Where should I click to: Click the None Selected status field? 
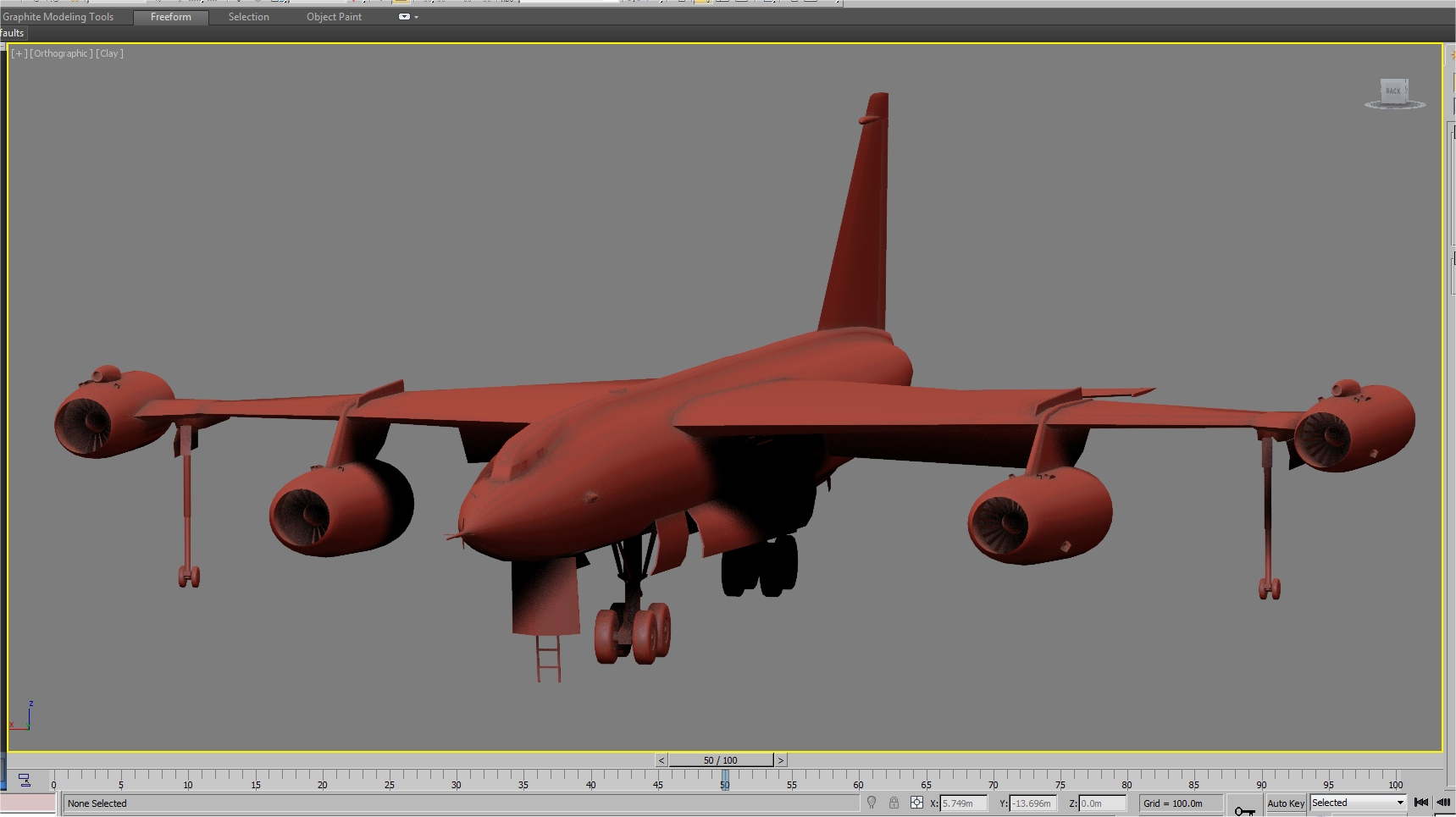(x=462, y=803)
